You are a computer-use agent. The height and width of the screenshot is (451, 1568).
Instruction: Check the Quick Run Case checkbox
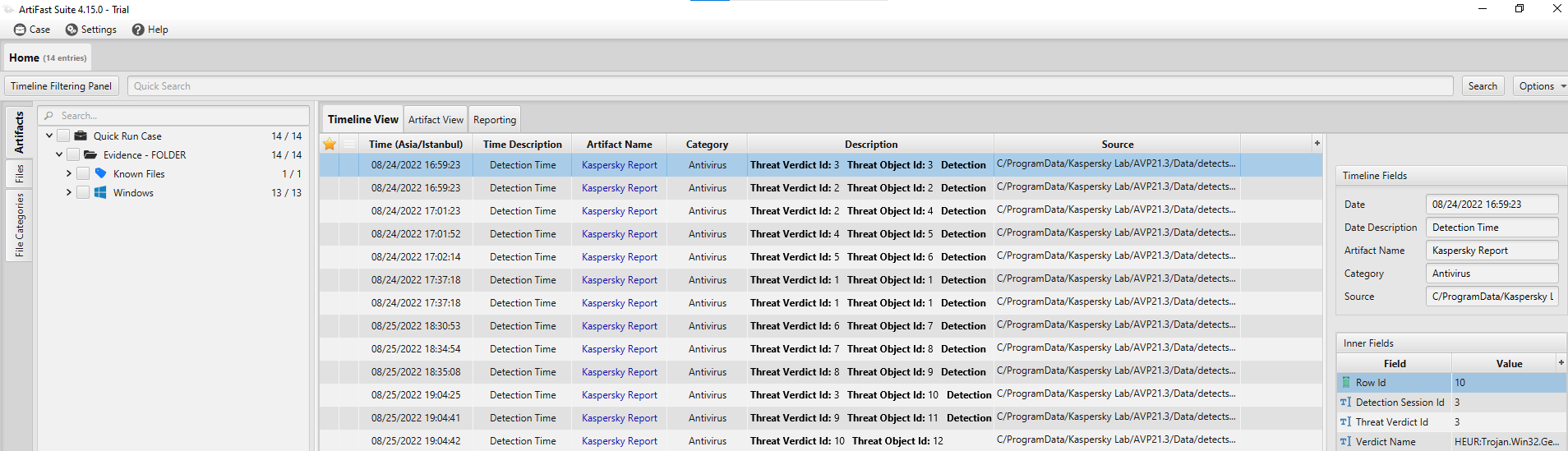click(x=63, y=136)
